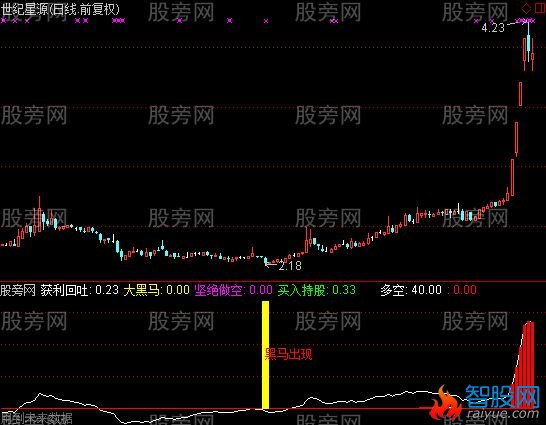
Task: Select the magenta 坚绝做空: 0.00 indicator label
Action: click(x=233, y=290)
